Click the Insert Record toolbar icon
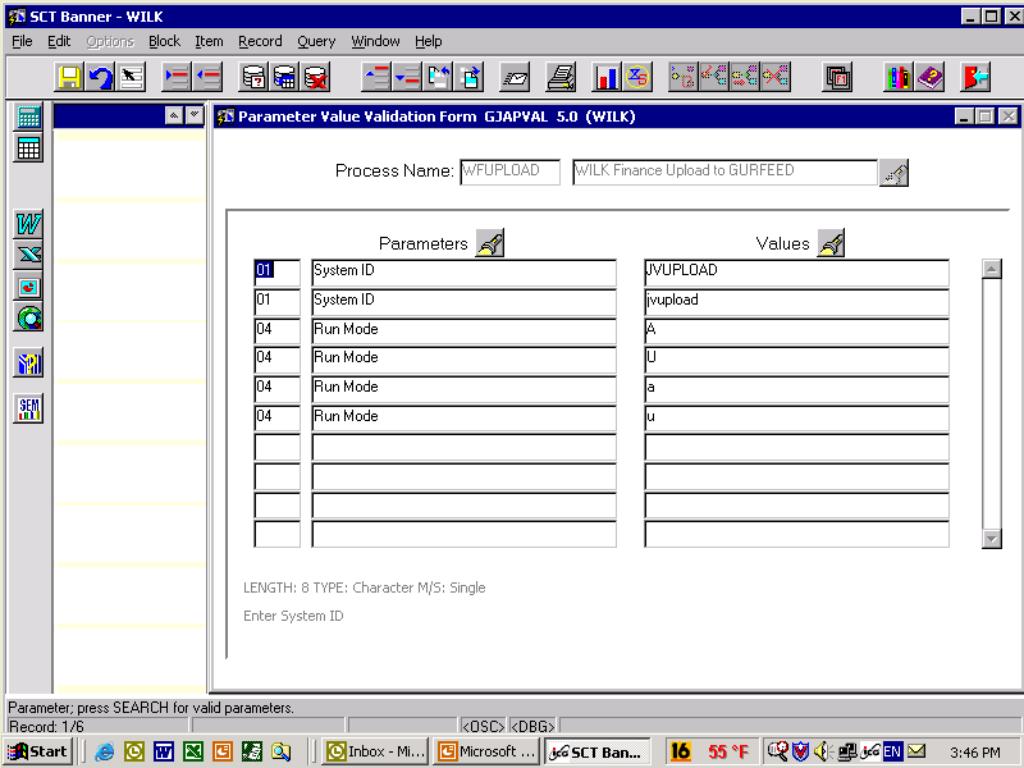The image size is (1024, 768). (x=176, y=77)
